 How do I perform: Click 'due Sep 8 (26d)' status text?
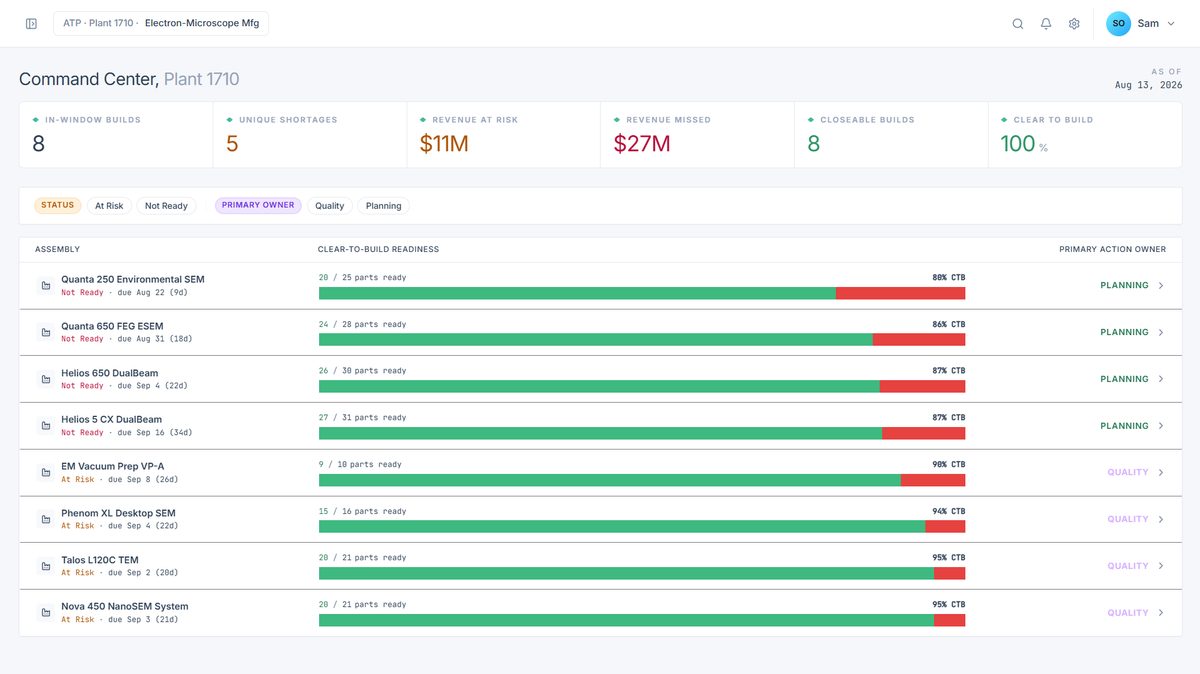tap(143, 479)
